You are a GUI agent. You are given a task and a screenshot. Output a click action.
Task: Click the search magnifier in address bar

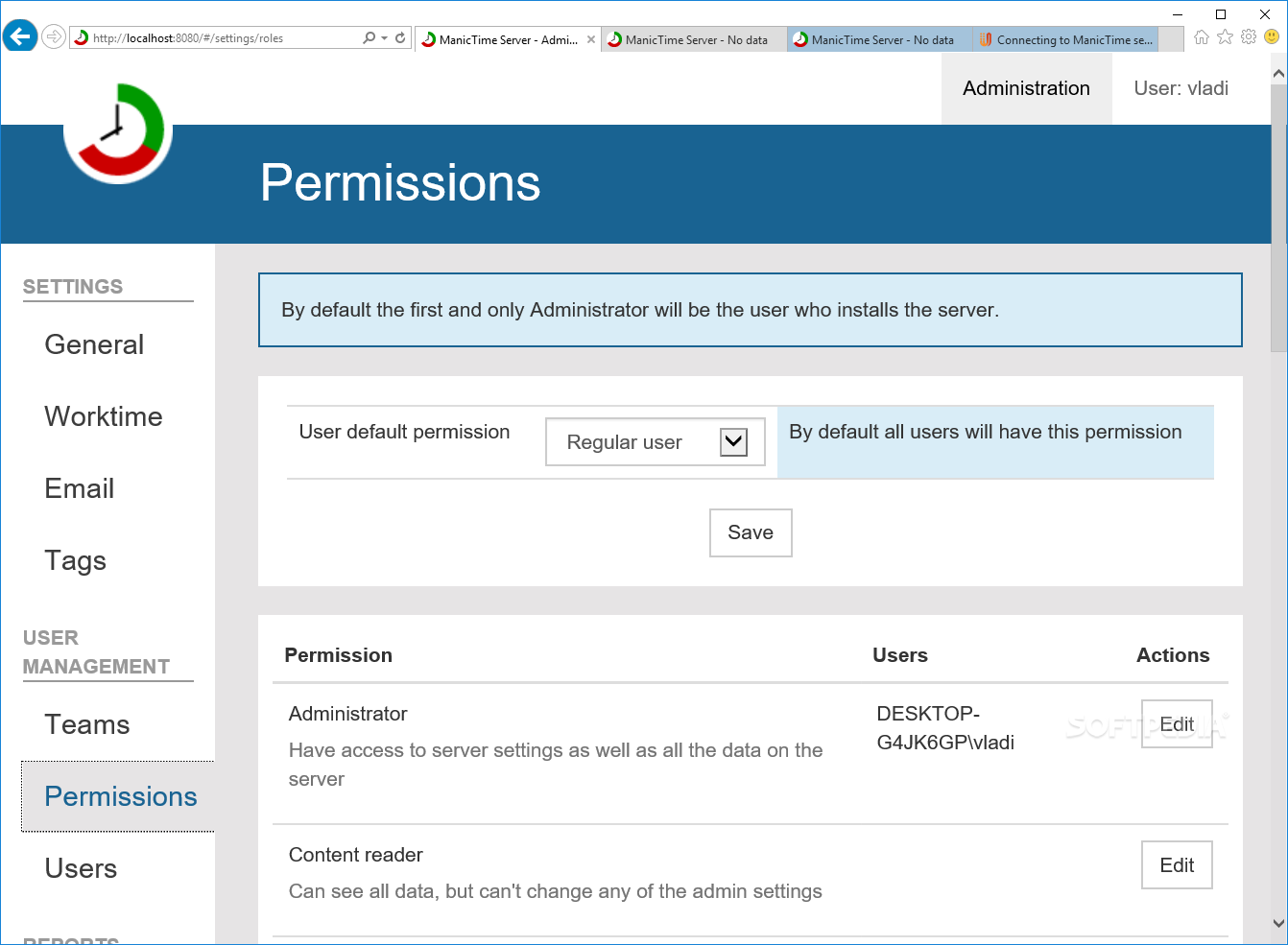tap(369, 38)
